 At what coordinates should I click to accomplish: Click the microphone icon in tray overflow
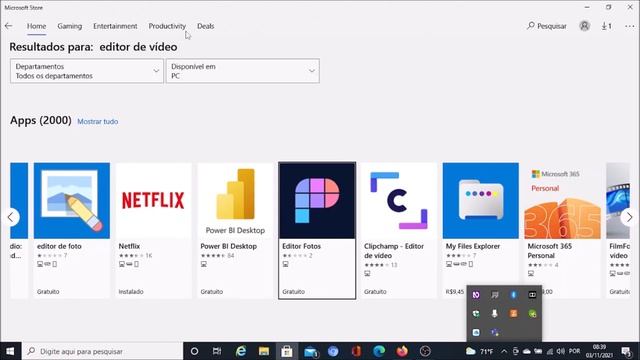[x=494, y=313]
